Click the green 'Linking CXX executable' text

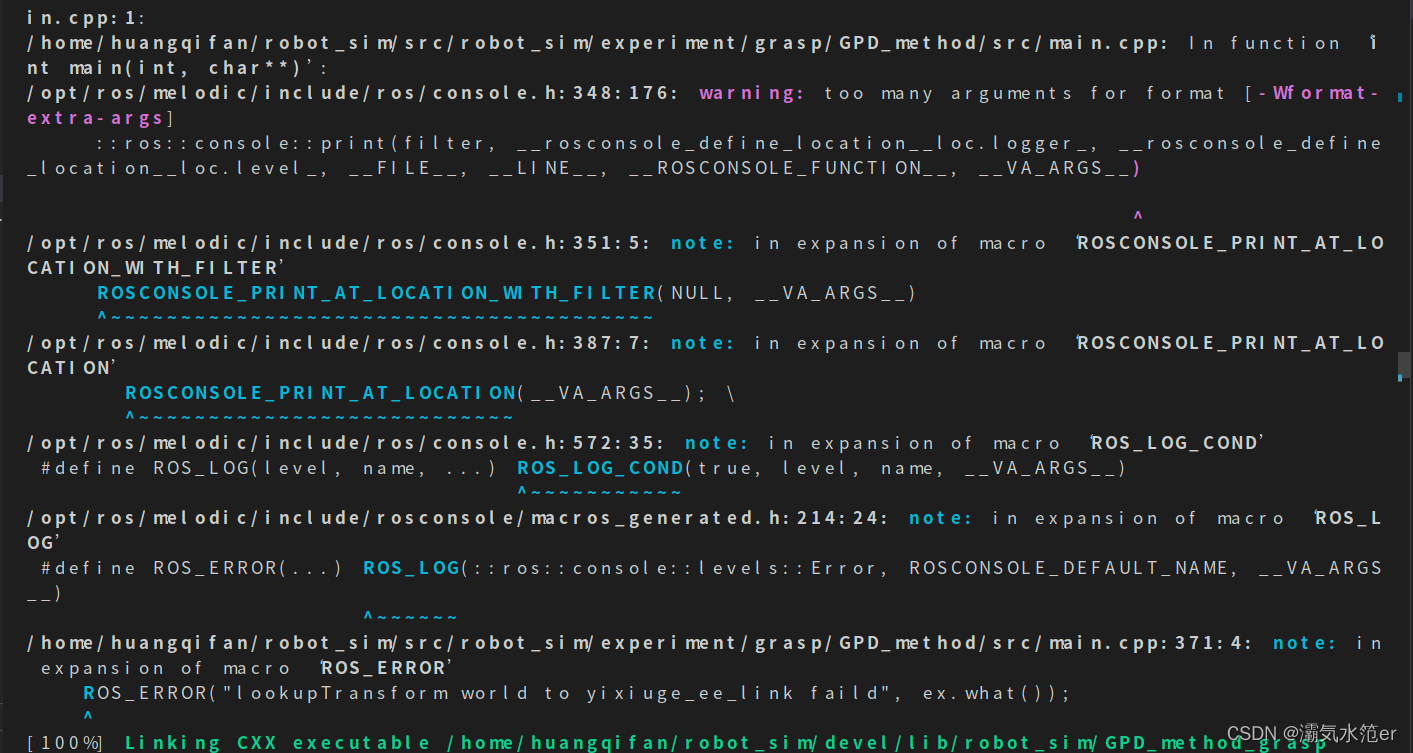click(x=278, y=742)
